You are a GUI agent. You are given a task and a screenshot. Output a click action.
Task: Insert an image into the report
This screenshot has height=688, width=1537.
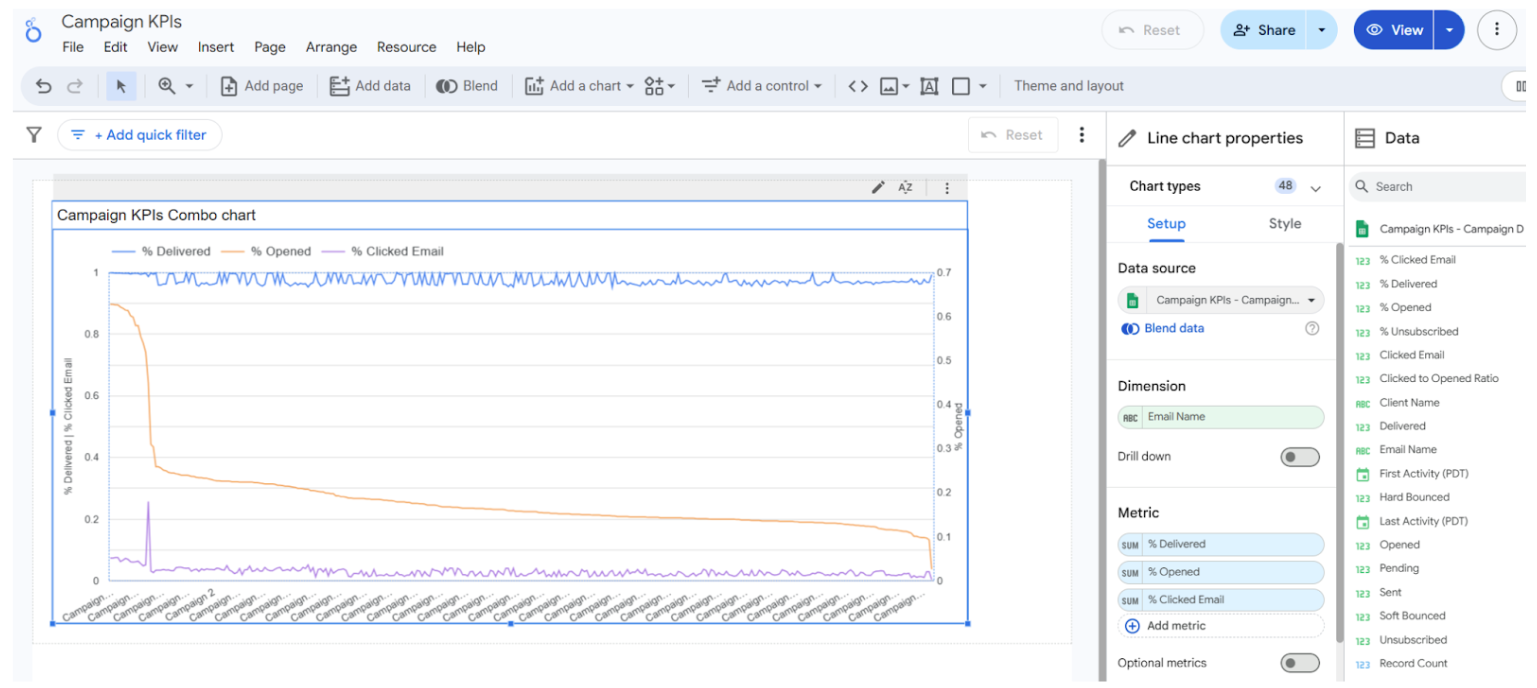(888, 86)
